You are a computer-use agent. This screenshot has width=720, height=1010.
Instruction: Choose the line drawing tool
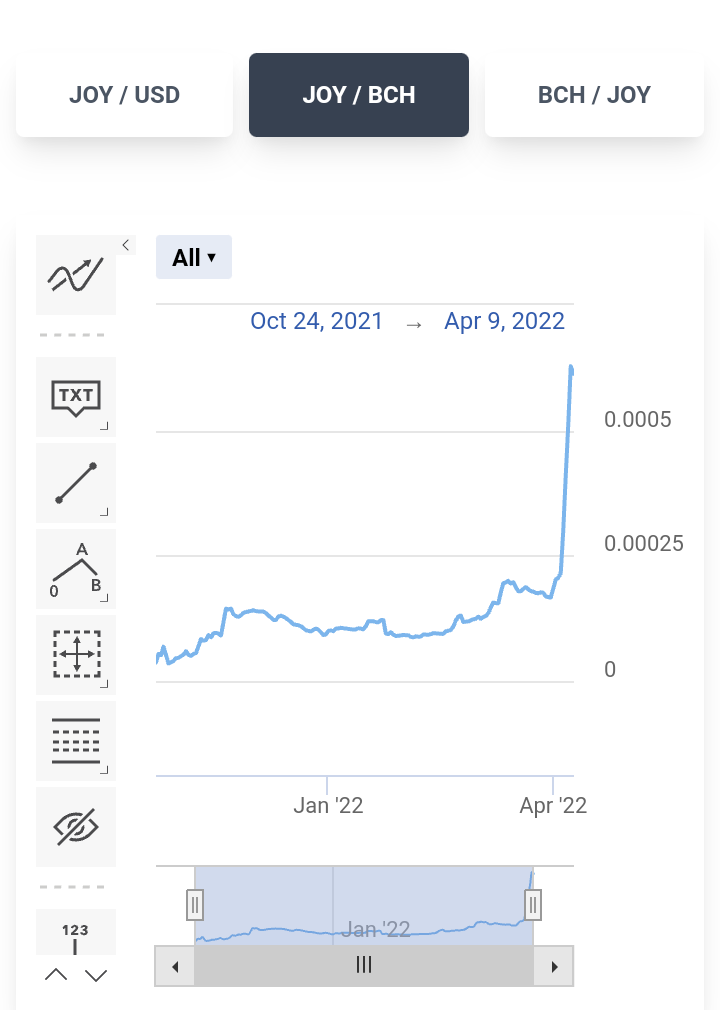click(76, 483)
